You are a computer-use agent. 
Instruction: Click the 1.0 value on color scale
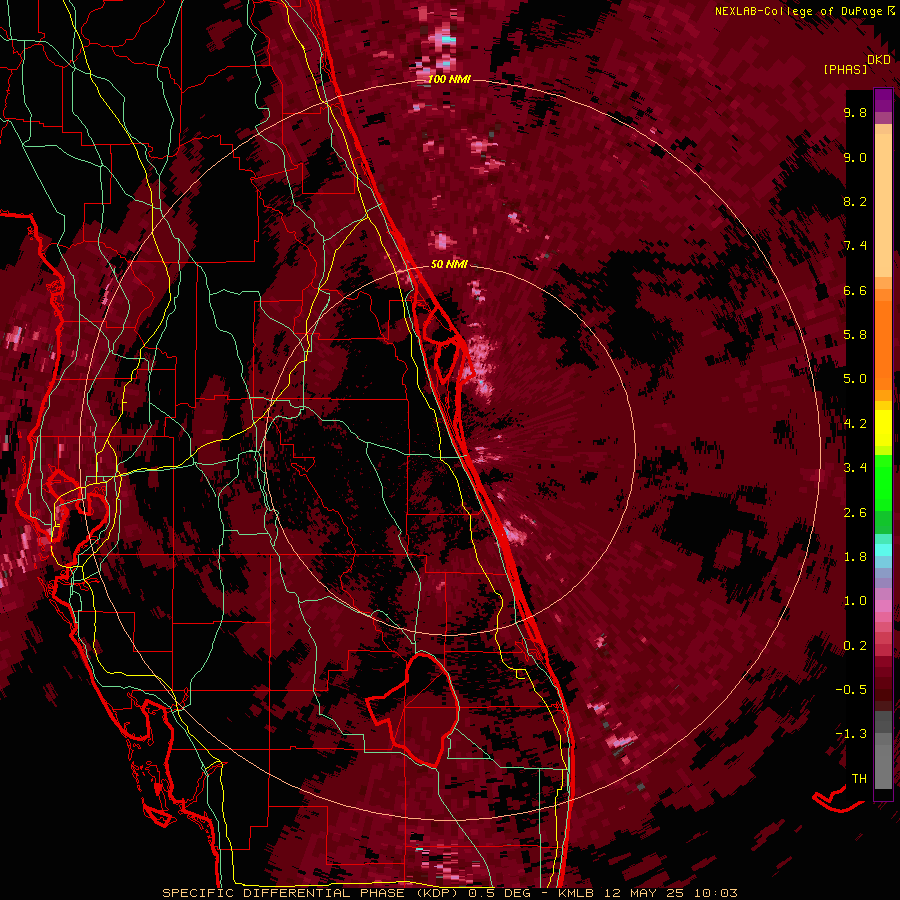(855, 602)
